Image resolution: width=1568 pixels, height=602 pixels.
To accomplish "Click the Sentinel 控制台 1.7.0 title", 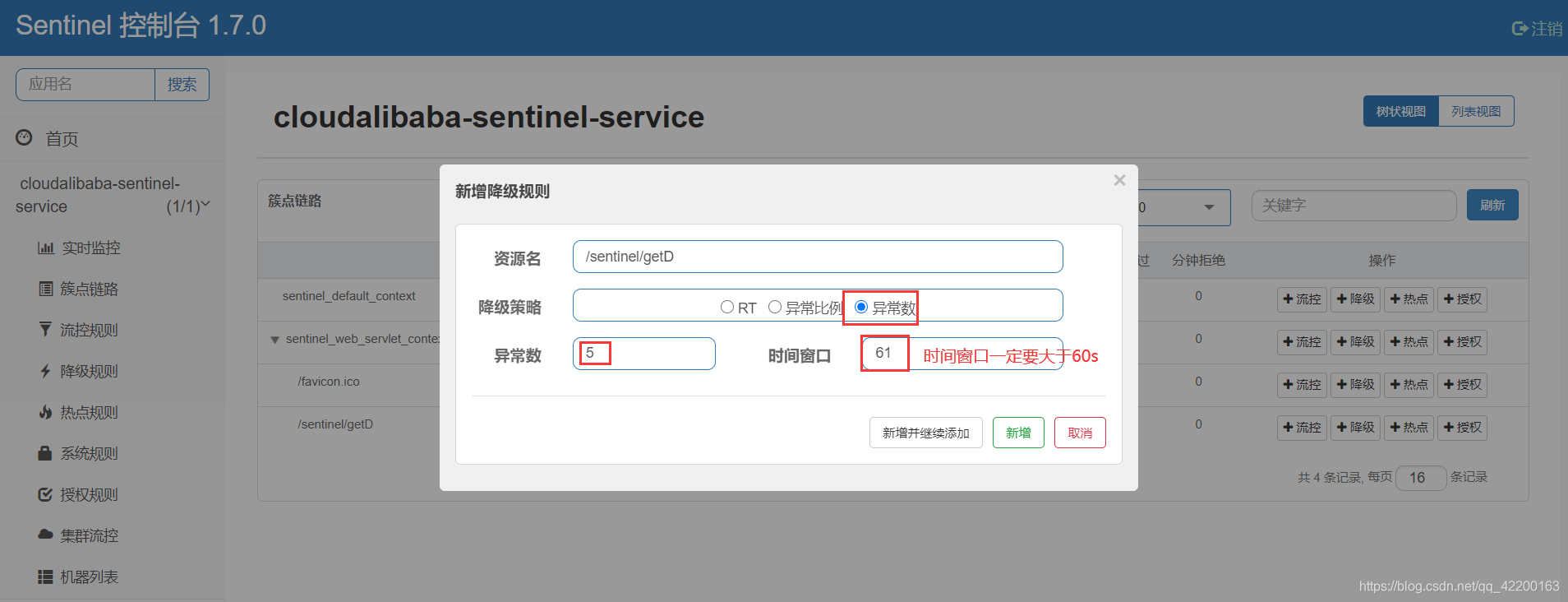I will tap(141, 25).
